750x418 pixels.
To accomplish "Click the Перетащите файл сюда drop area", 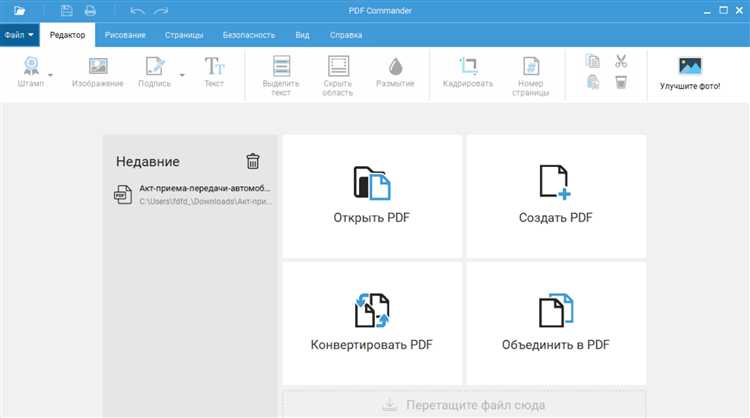I will [464, 405].
